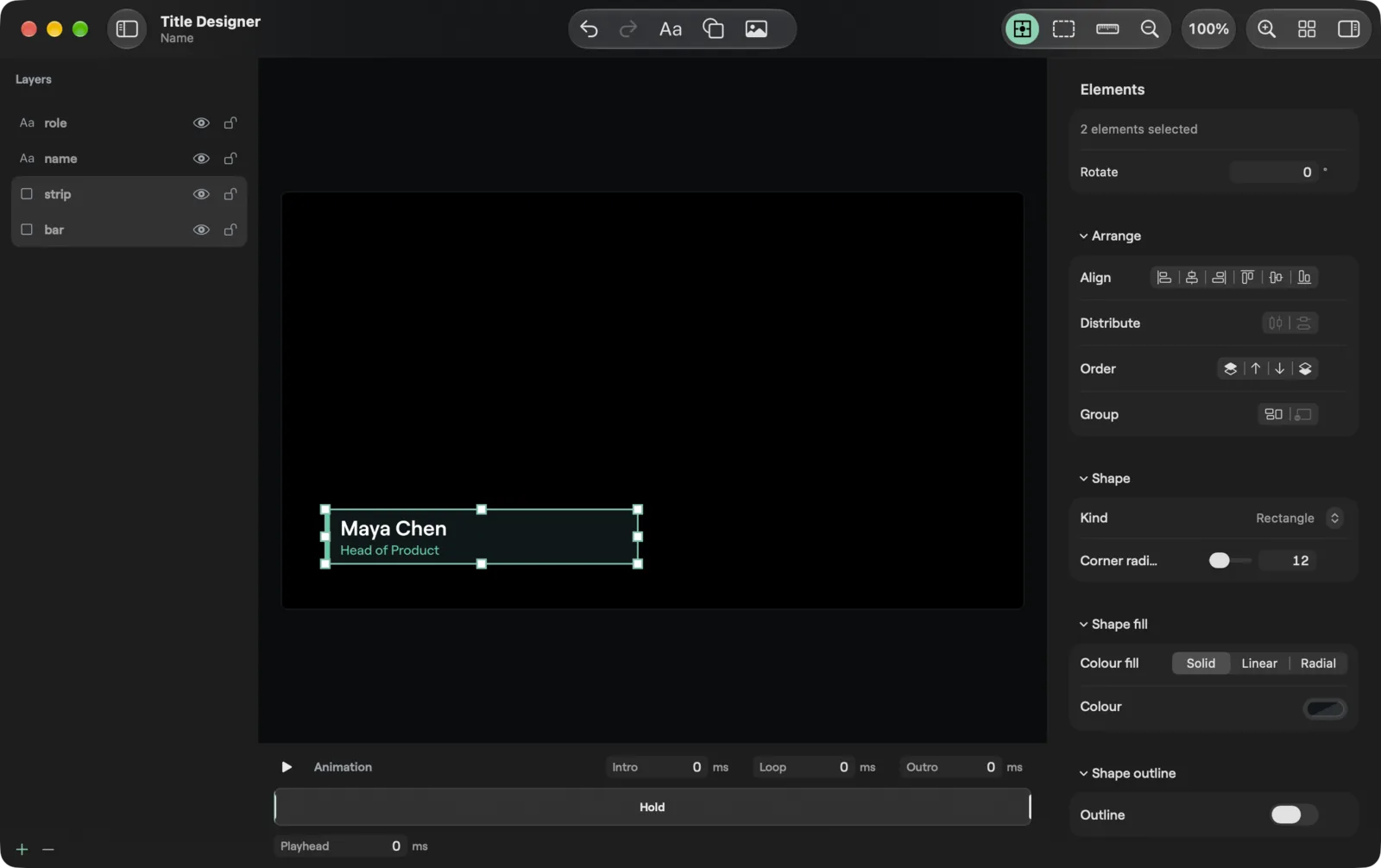Select the Linear colour fill tab
Screen dimensions: 1381x868
click(x=1259, y=663)
